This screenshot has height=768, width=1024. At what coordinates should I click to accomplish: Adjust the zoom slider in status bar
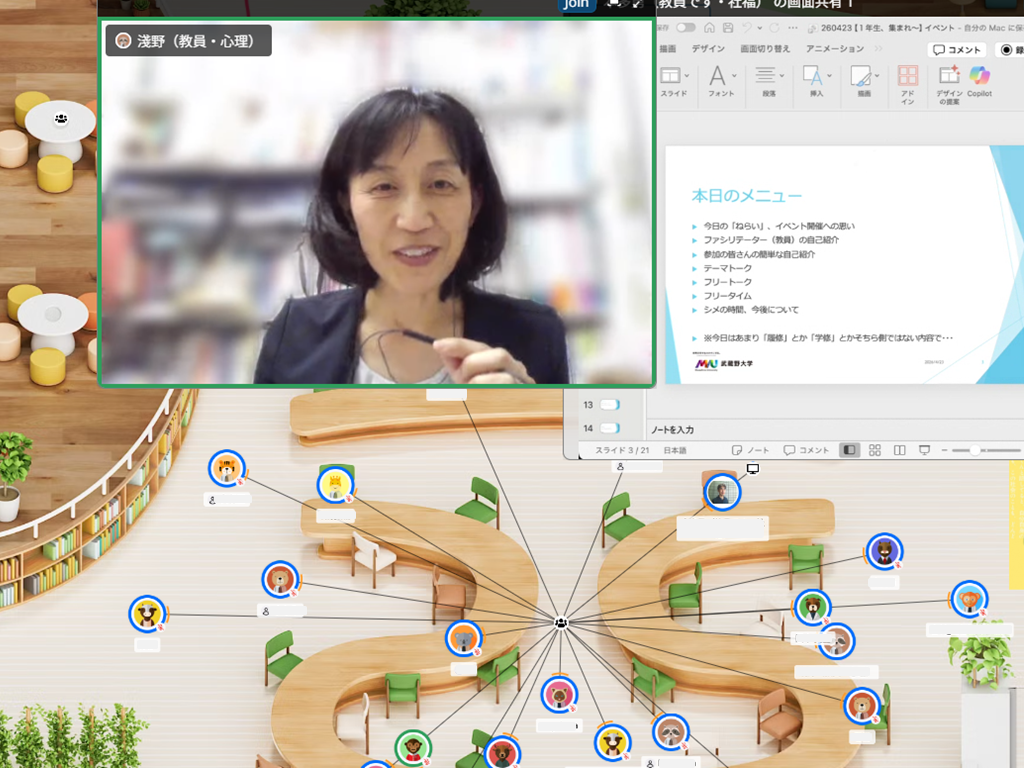(975, 451)
